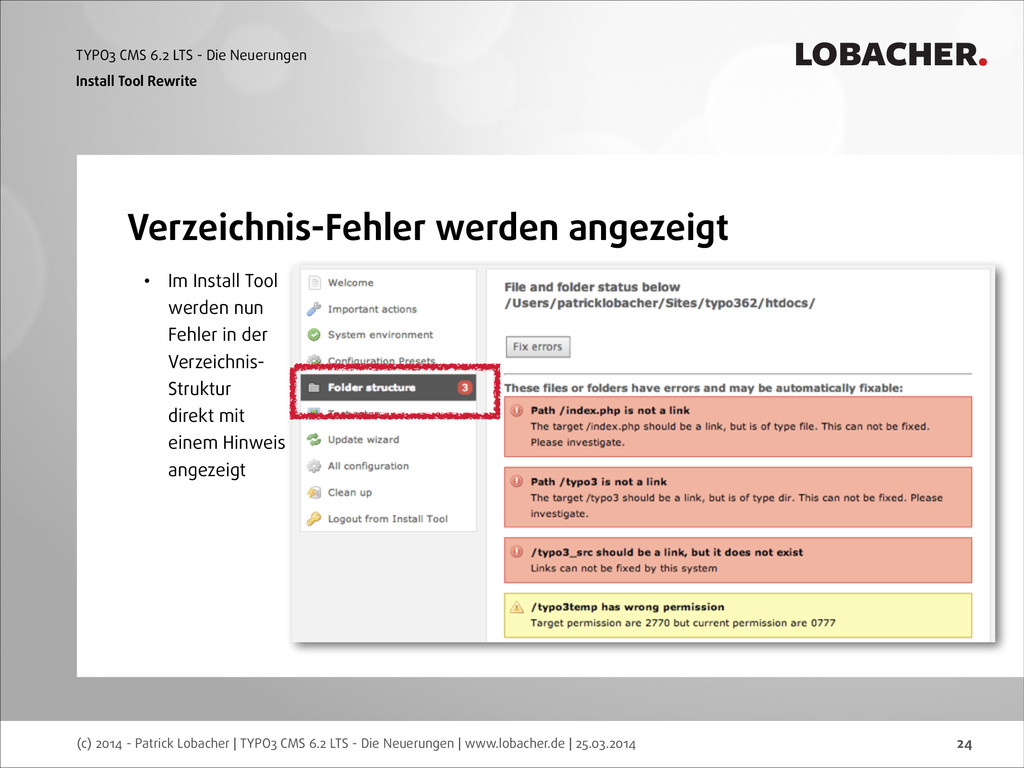This screenshot has height=768, width=1024.
Task: Click the gear icon for All configuration
Action: point(314,466)
